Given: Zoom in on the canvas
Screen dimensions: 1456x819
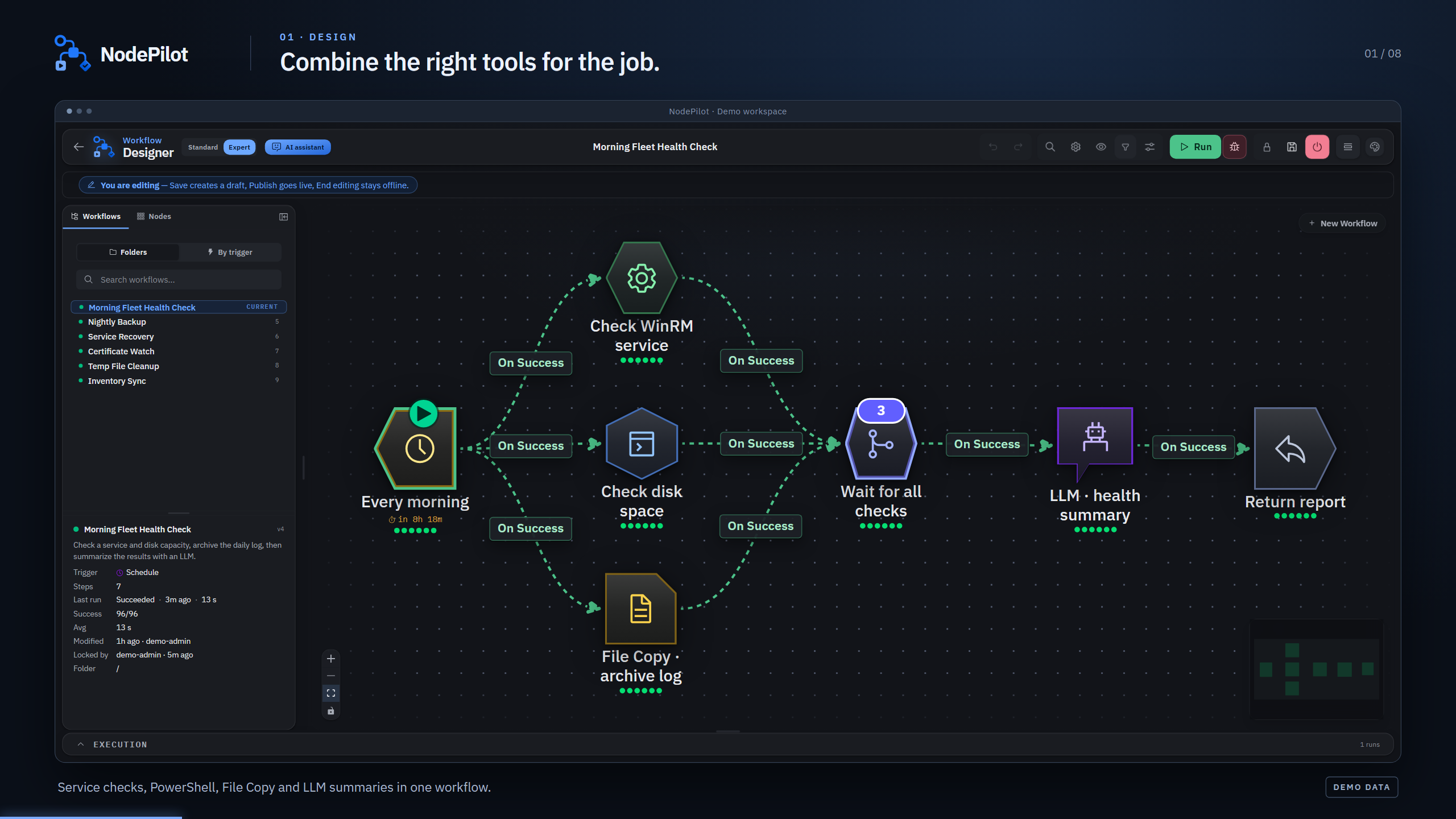Looking at the screenshot, I should 331,659.
